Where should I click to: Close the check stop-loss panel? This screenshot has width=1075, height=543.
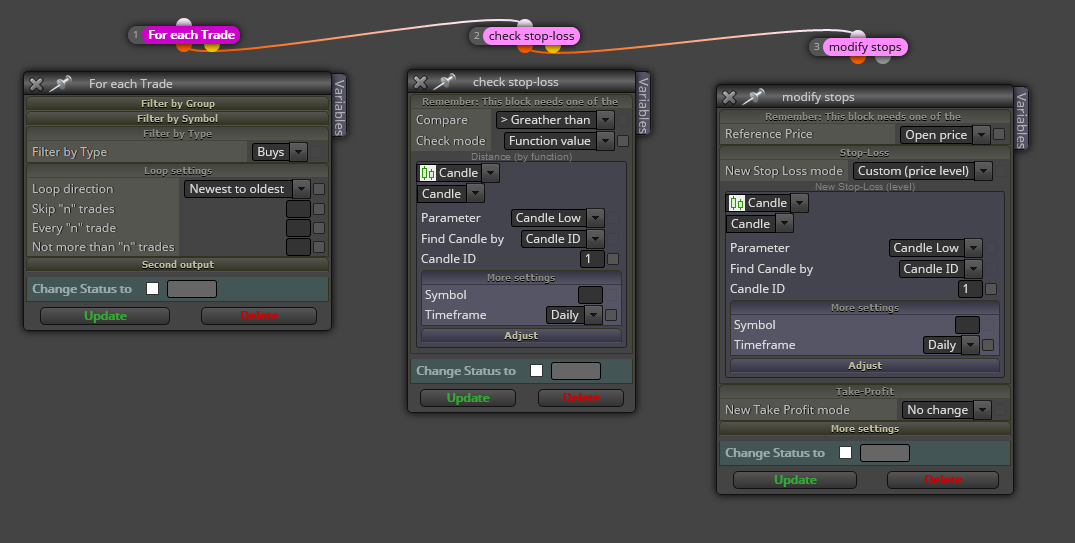[x=420, y=82]
